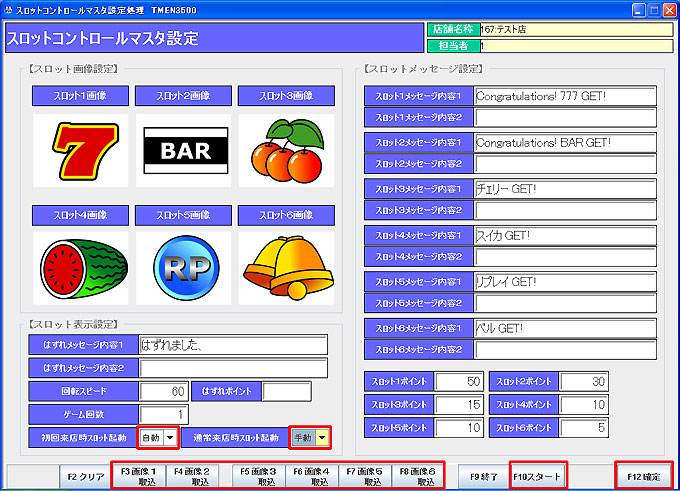This screenshot has width=680, height=491.
Task: Close the TMEN3500 window
Action: click(x=670, y=10)
